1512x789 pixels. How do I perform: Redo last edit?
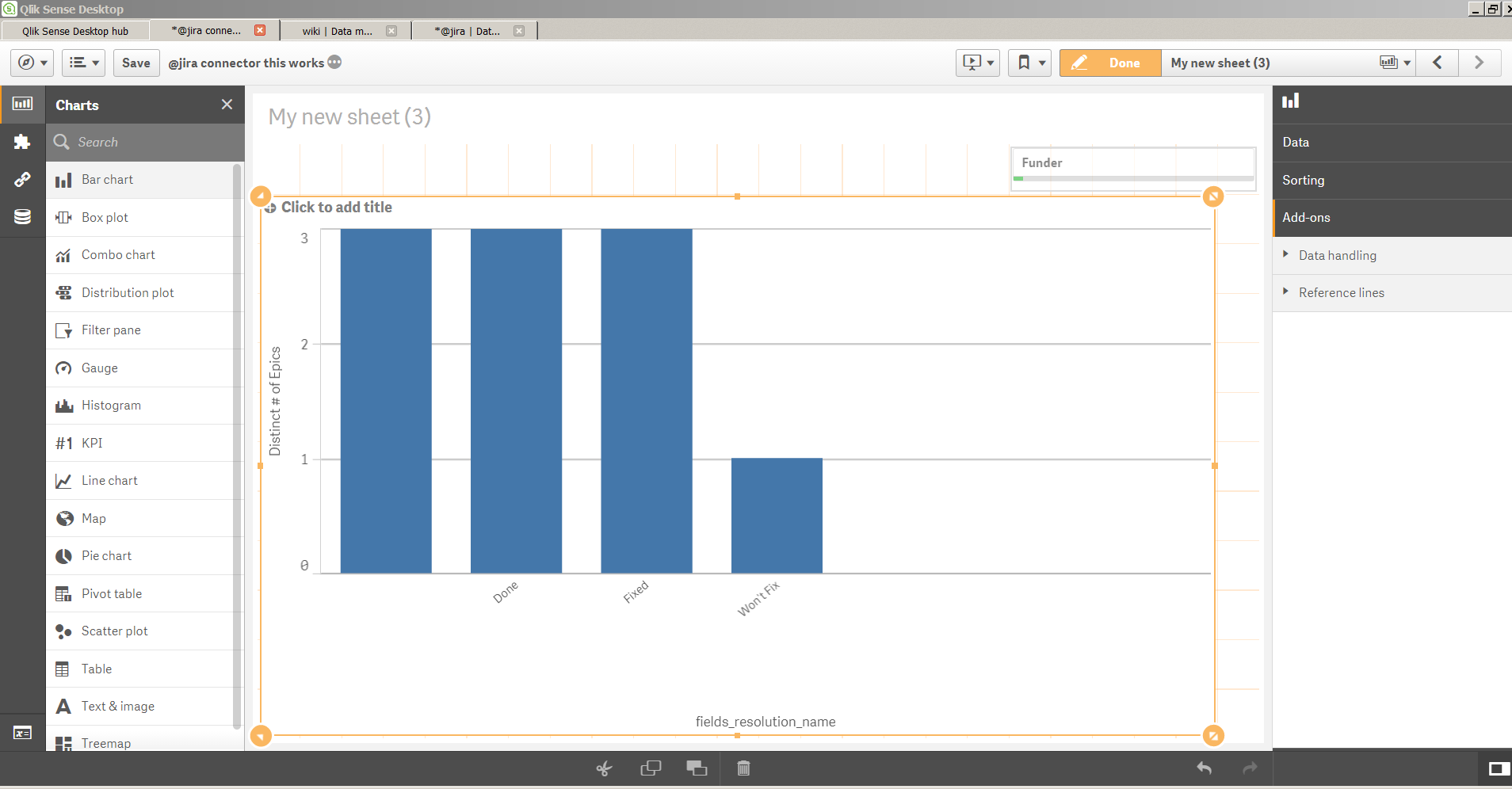click(1250, 768)
